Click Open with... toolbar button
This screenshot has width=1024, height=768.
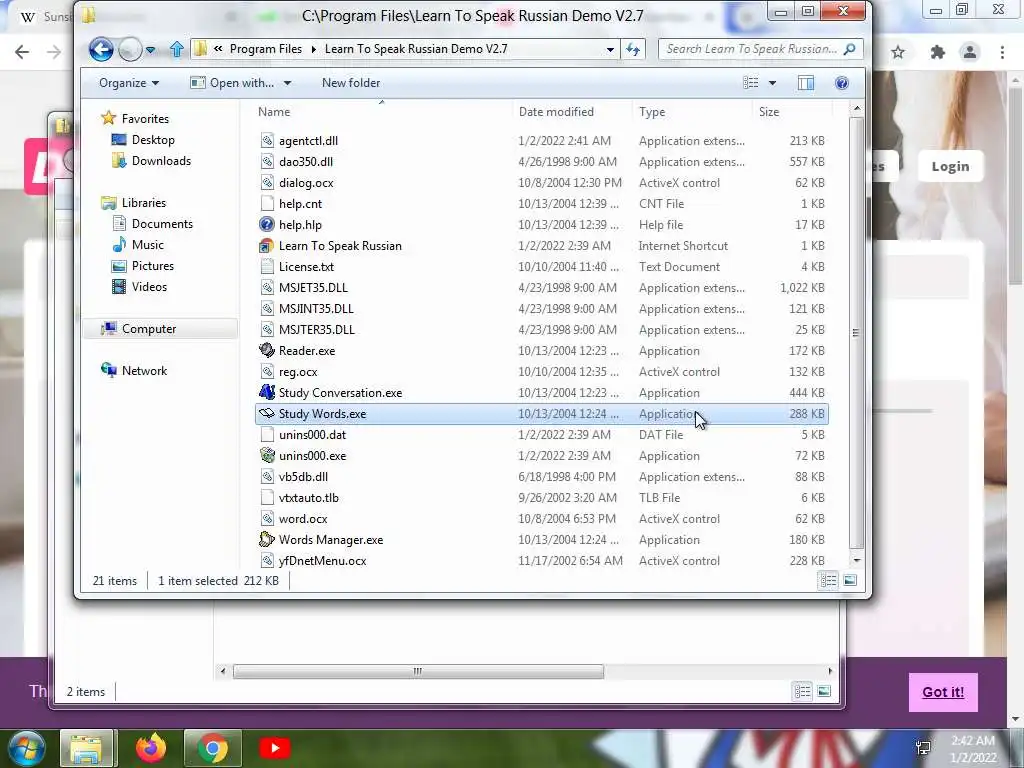[x=232, y=83]
